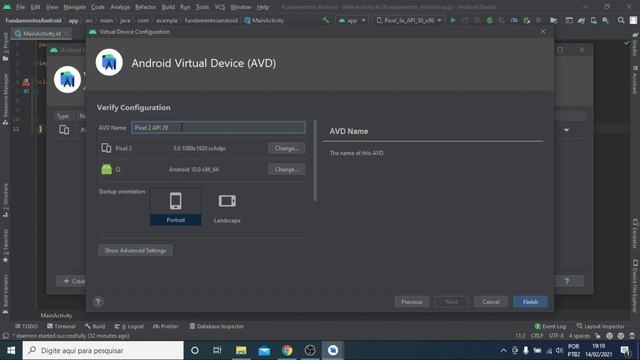The width and height of the screenshot is (640, 360).
Task: Open the app run configuration dropdown
Action: click(352, 20)
